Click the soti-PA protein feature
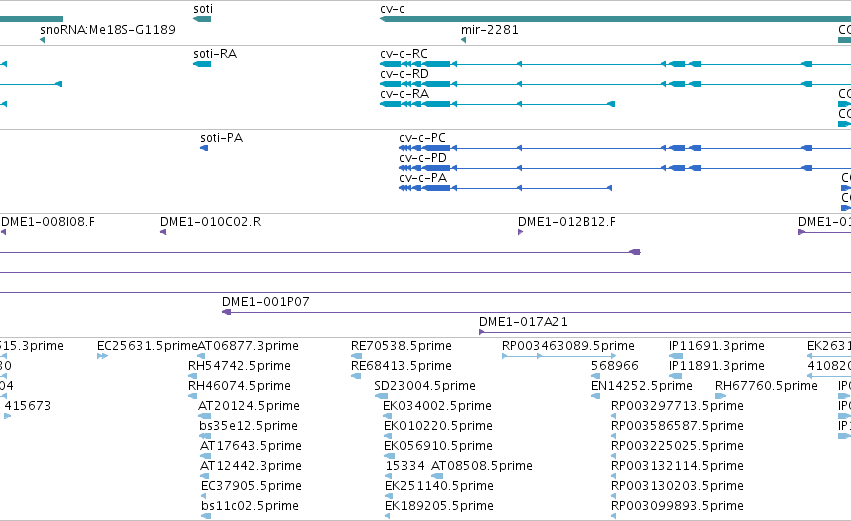Screen dimensions: 851x521 point(204,148)
